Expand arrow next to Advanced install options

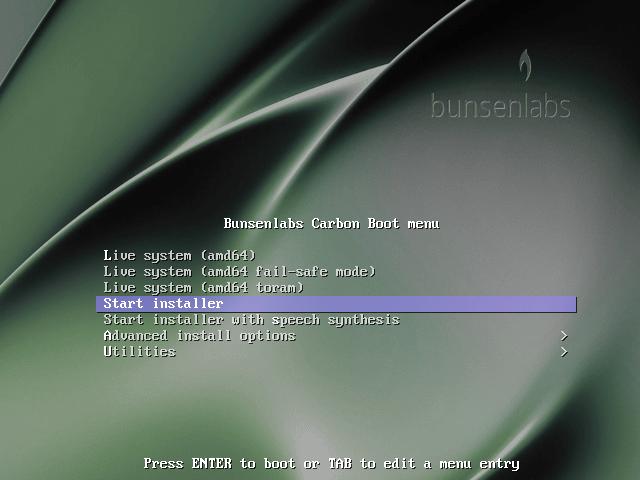point(564,336)
